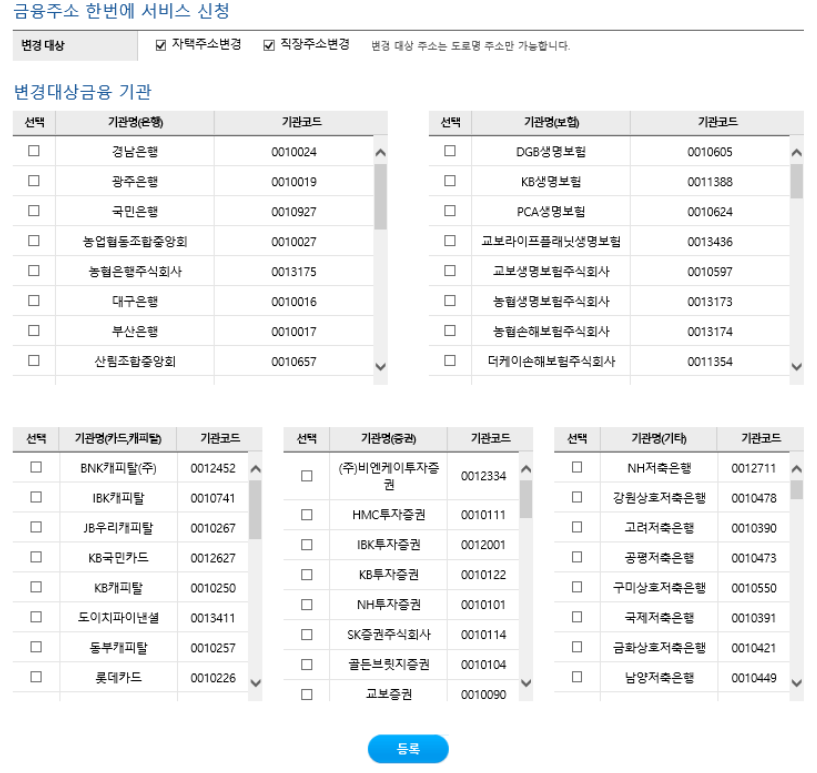Check the 더케이손해보험주식회사 checkbox

click(x=450, y=360)
